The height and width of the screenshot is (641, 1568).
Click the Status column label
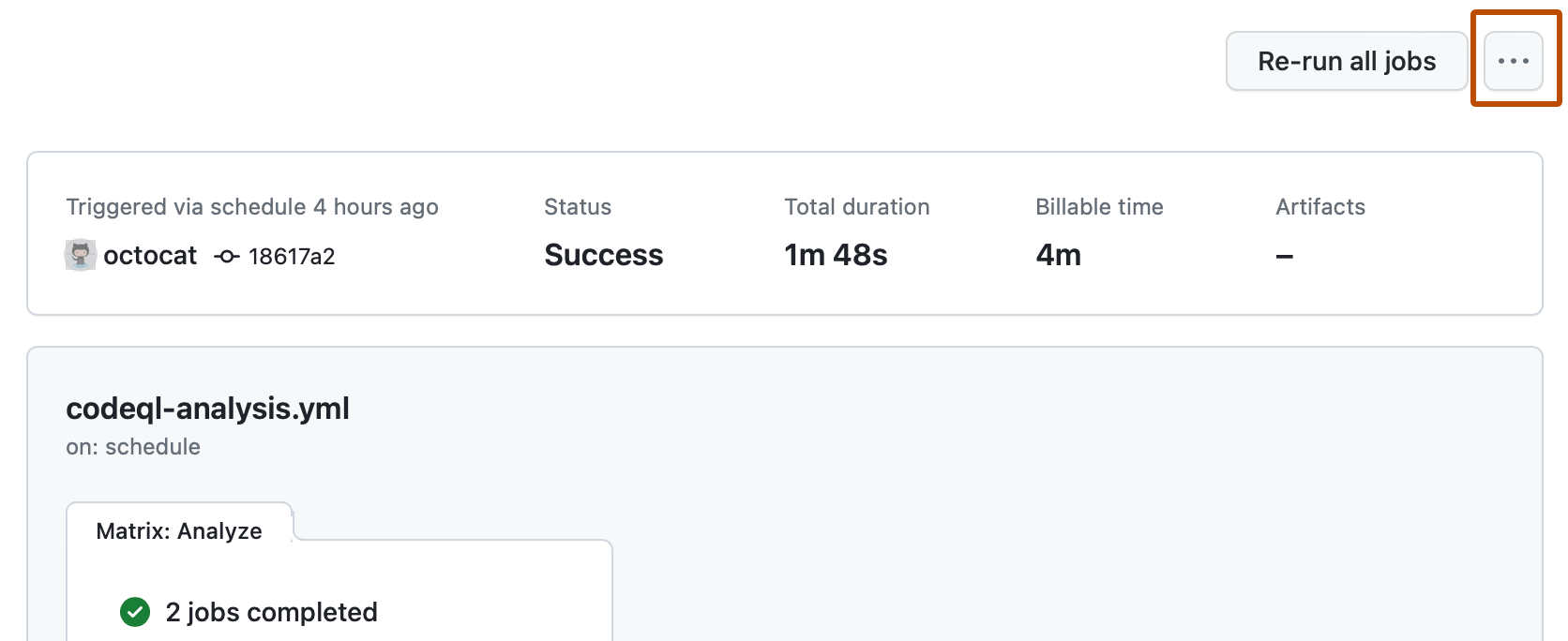(x=578, y=207)
